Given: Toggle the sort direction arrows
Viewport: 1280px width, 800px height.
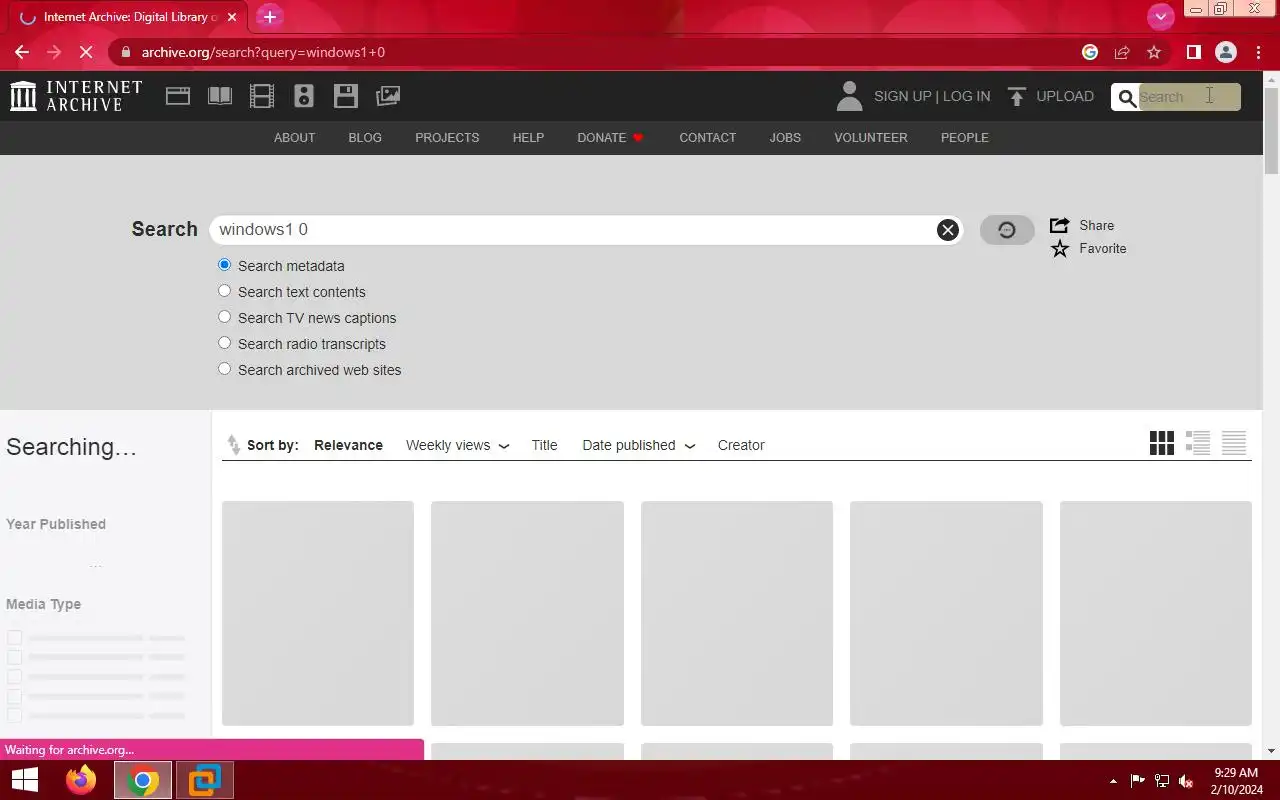Looking at the screenshot, I should 233,445.
